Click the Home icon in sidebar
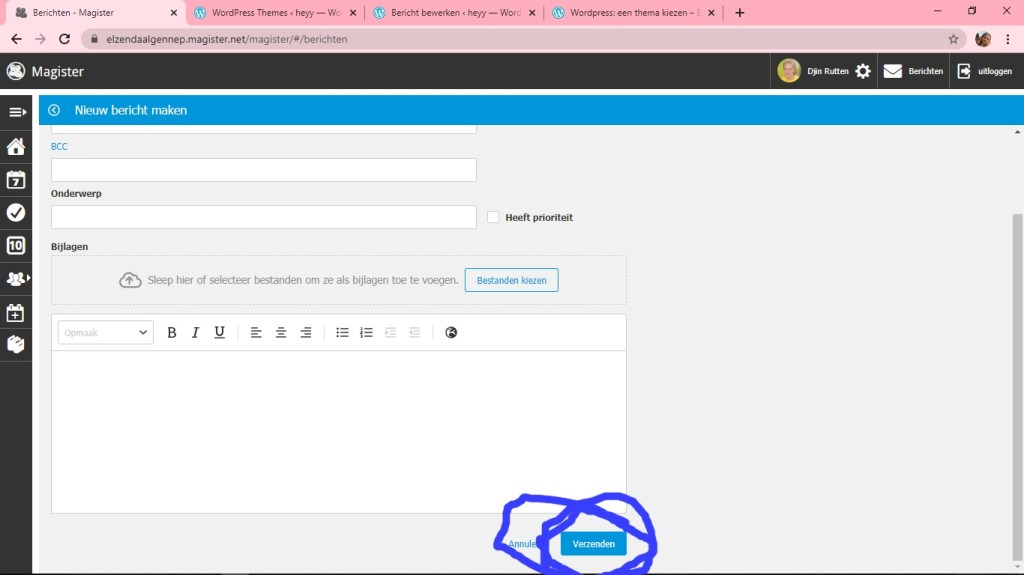Screen dimensions: 1024x575 pos(16,147)
